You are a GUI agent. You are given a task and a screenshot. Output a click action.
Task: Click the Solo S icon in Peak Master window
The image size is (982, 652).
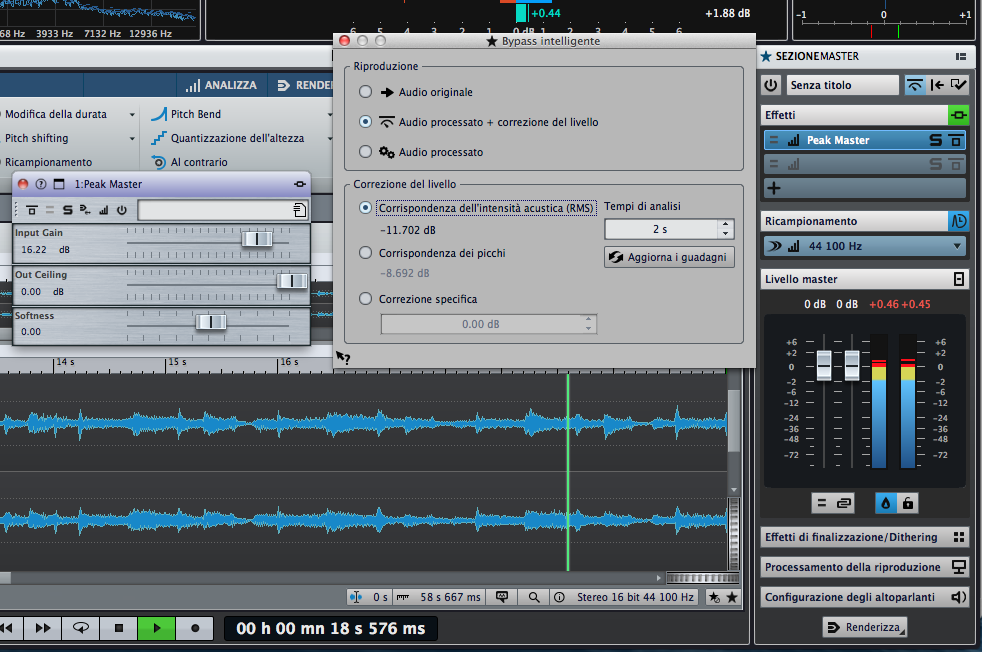(x=68, y=210)
